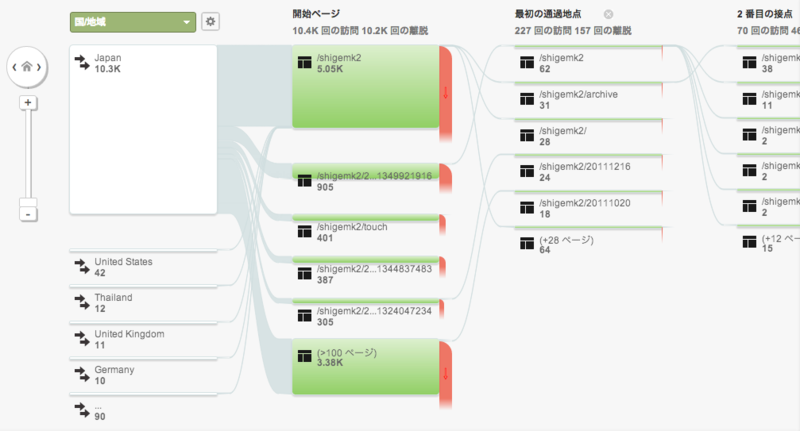Click page icon of second interaction node 11
The width and height of the screenshot is (800, 431).
749,99
